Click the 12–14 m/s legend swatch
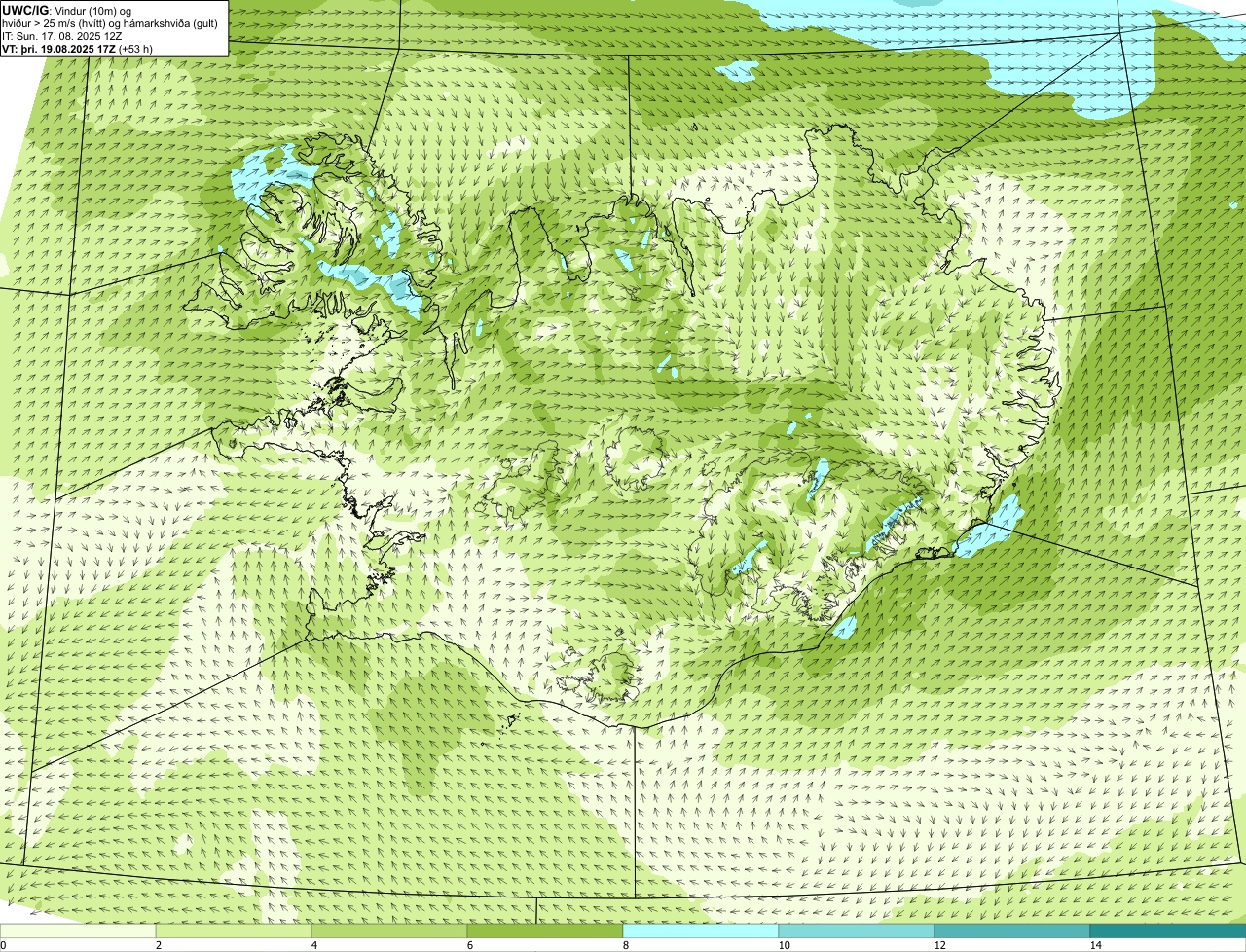1246x952 pixels. click(1012, 932)
